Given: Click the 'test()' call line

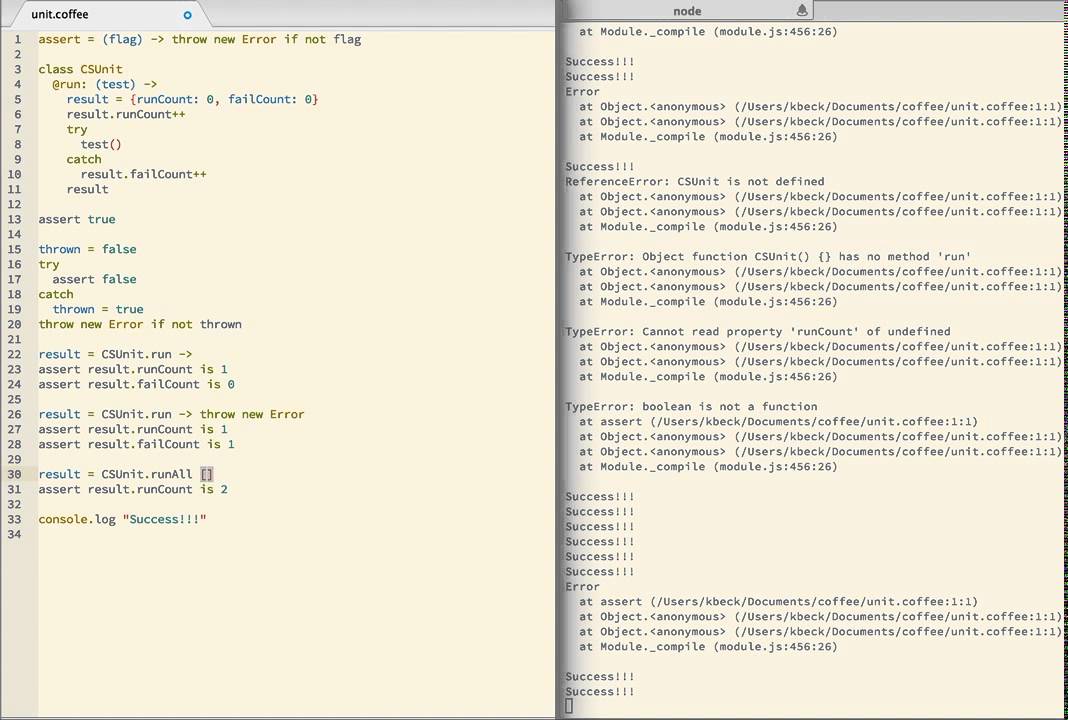Looking at the screenshot, I should point(101,144).
